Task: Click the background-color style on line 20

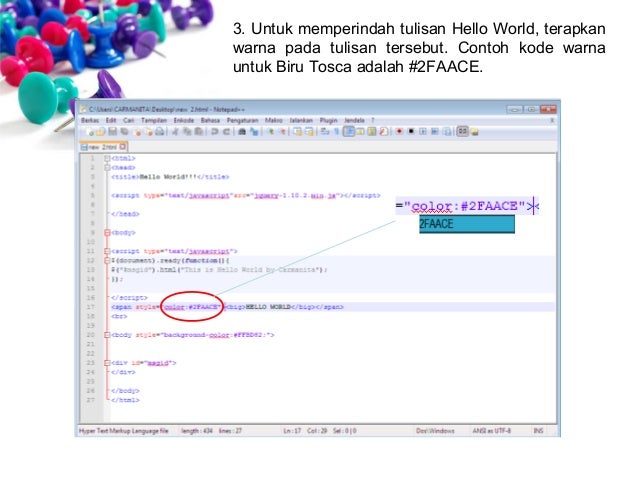Action: [217, 335]
